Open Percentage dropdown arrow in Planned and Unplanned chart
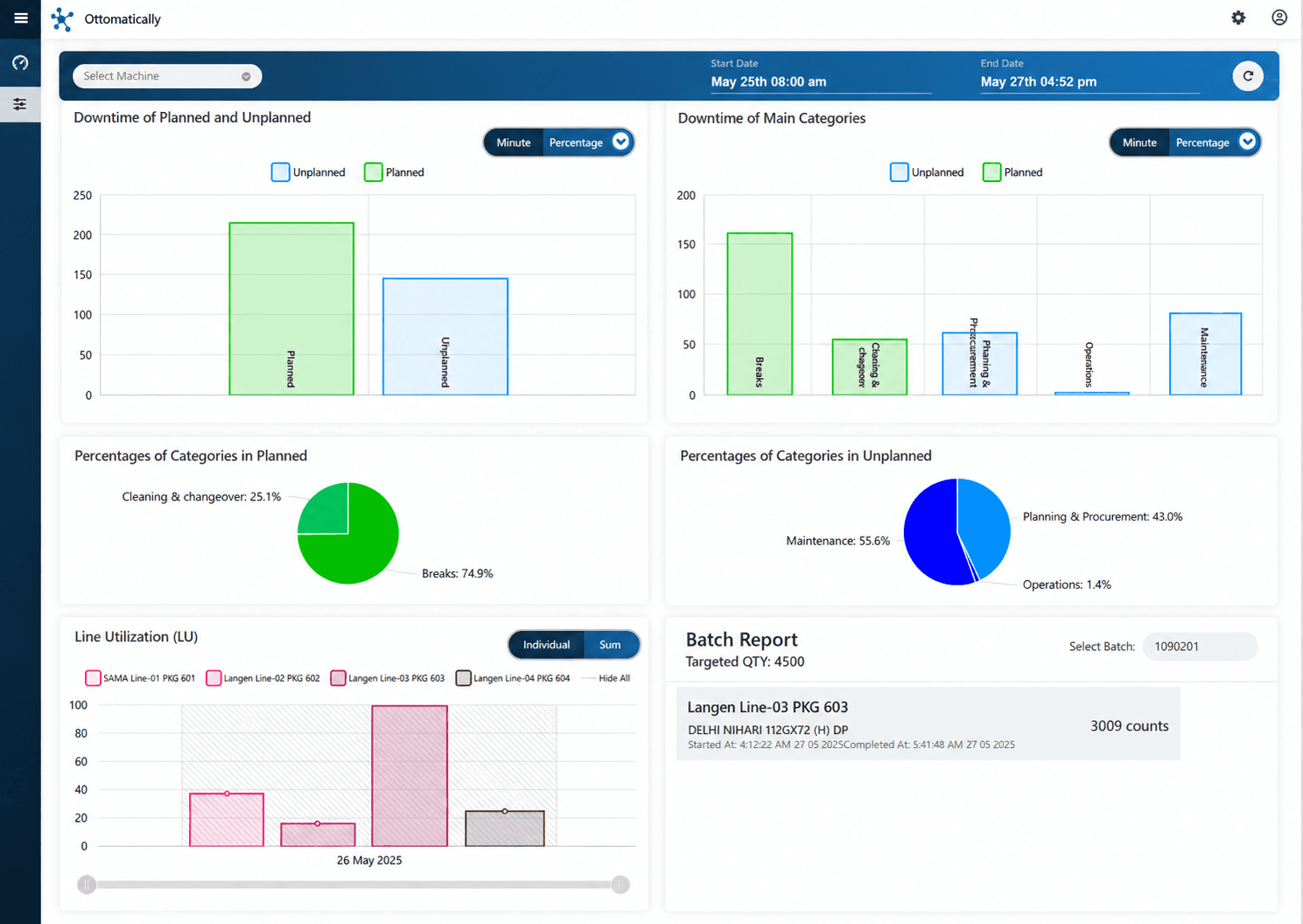1303x924 pixels. [620, 142]
